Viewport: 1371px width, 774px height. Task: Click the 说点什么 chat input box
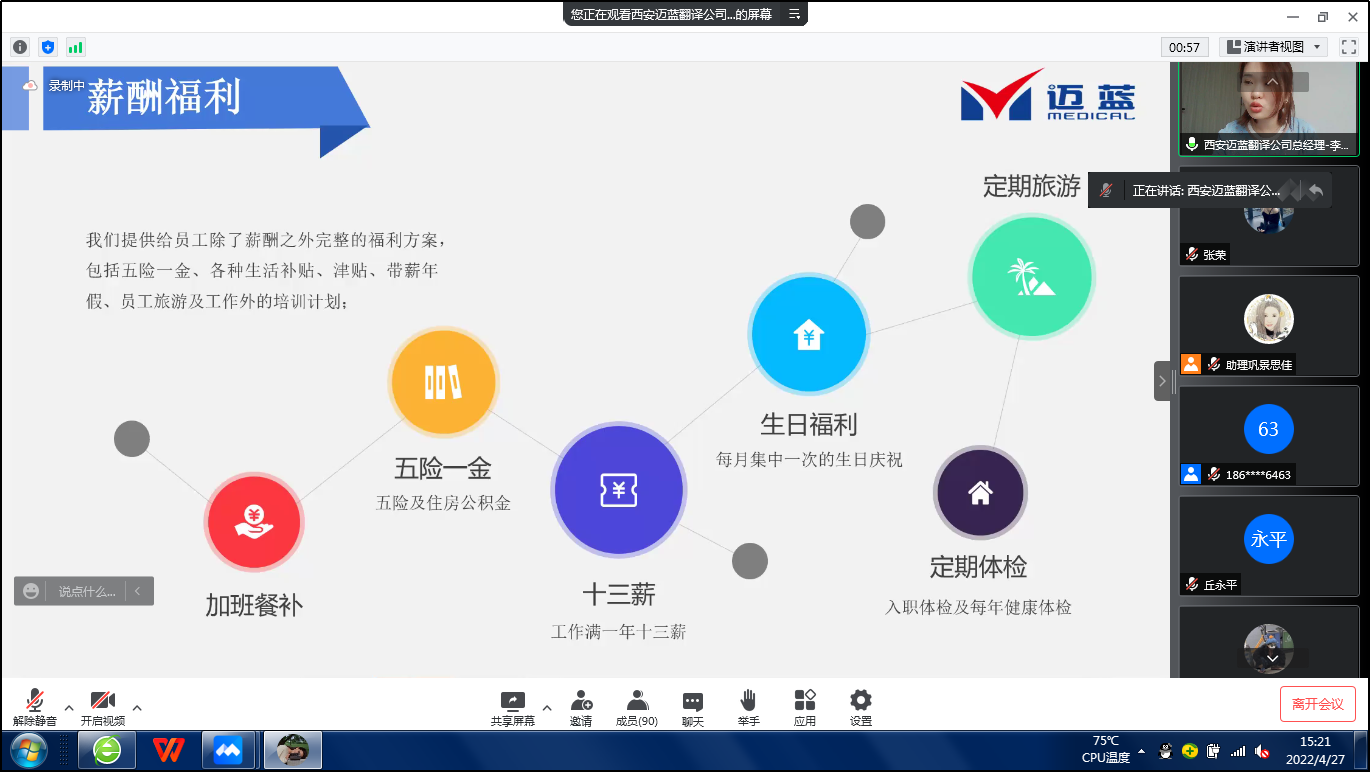click(x=86, y=591)
